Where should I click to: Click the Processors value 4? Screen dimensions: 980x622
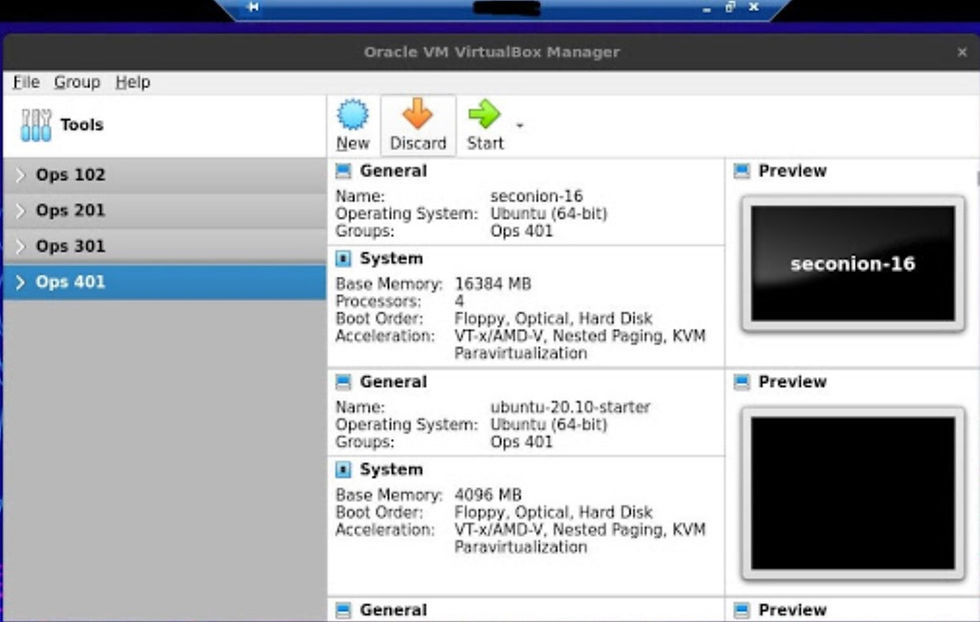459,301
